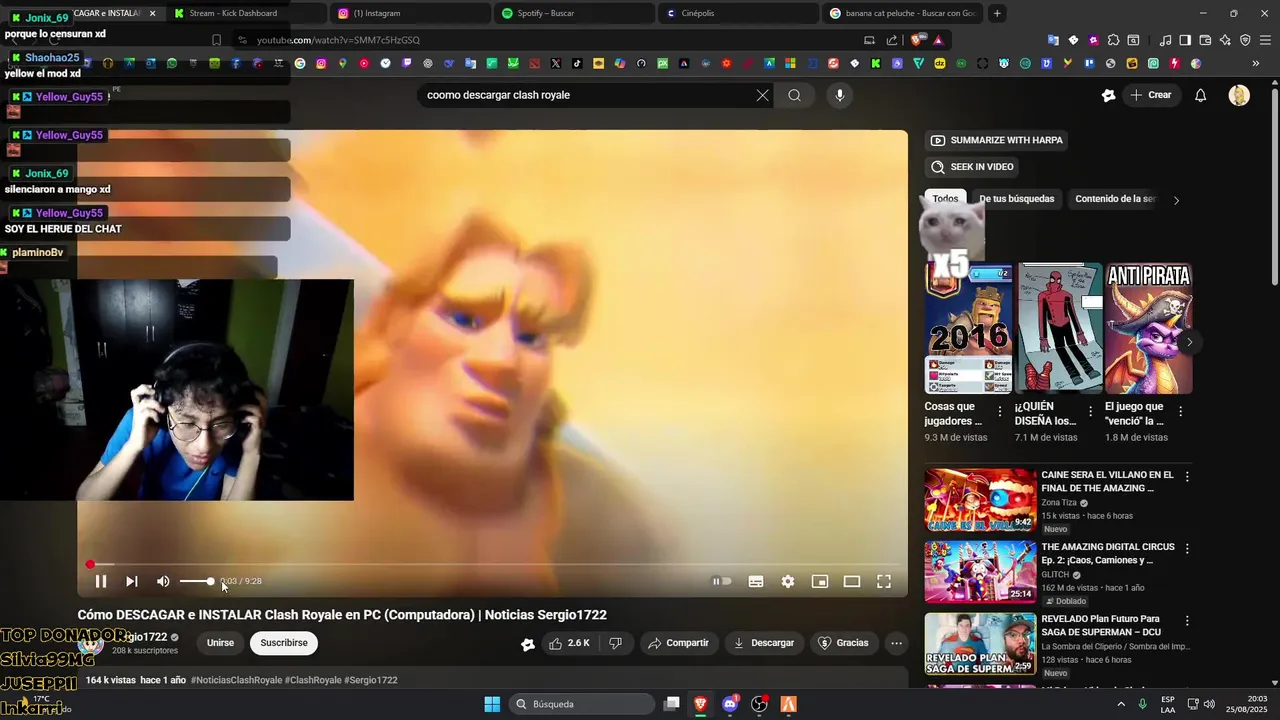This screenshot has height=720, width=1280.
Task: Select the 'Contenido de la serie' chip
Action: tap(1115, 199)
